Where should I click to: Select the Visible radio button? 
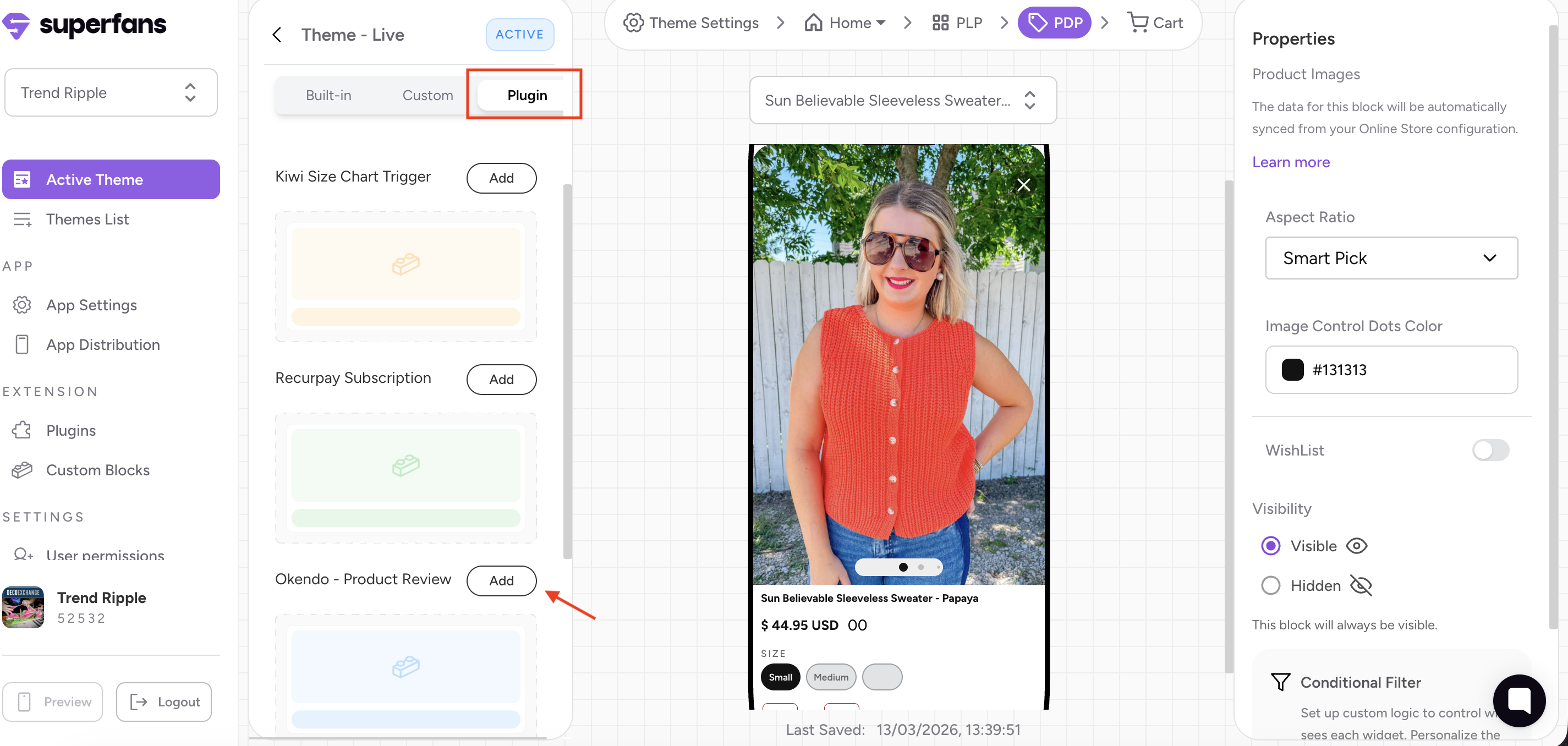[1270, 546]
